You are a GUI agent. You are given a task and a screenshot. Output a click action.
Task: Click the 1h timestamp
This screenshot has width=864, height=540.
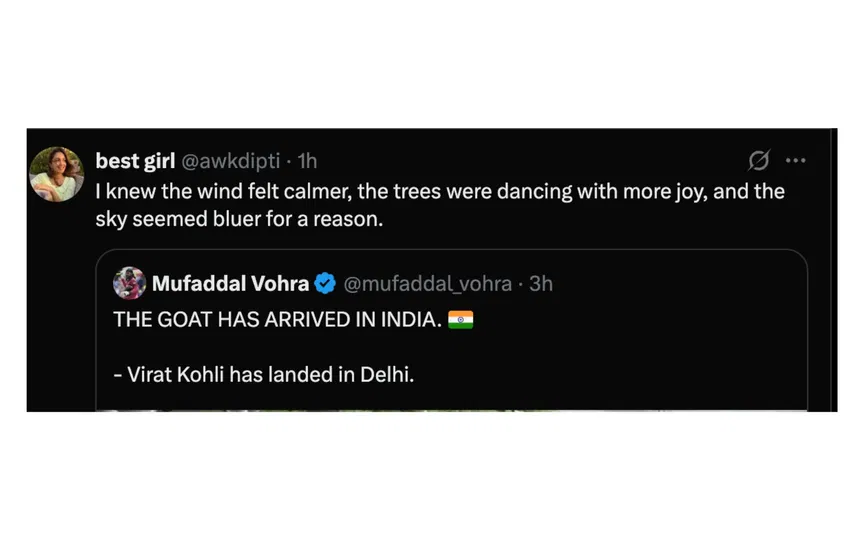(x=308, y=161)
